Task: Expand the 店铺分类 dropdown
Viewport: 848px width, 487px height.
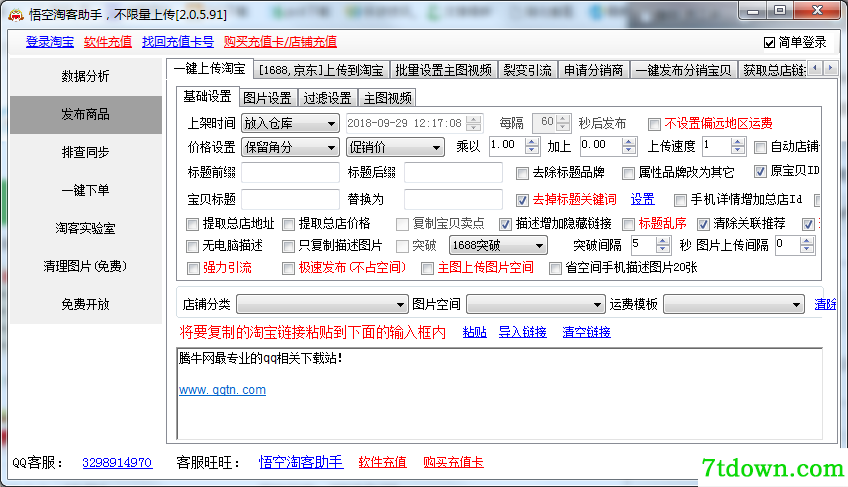Action: [322, 305]
